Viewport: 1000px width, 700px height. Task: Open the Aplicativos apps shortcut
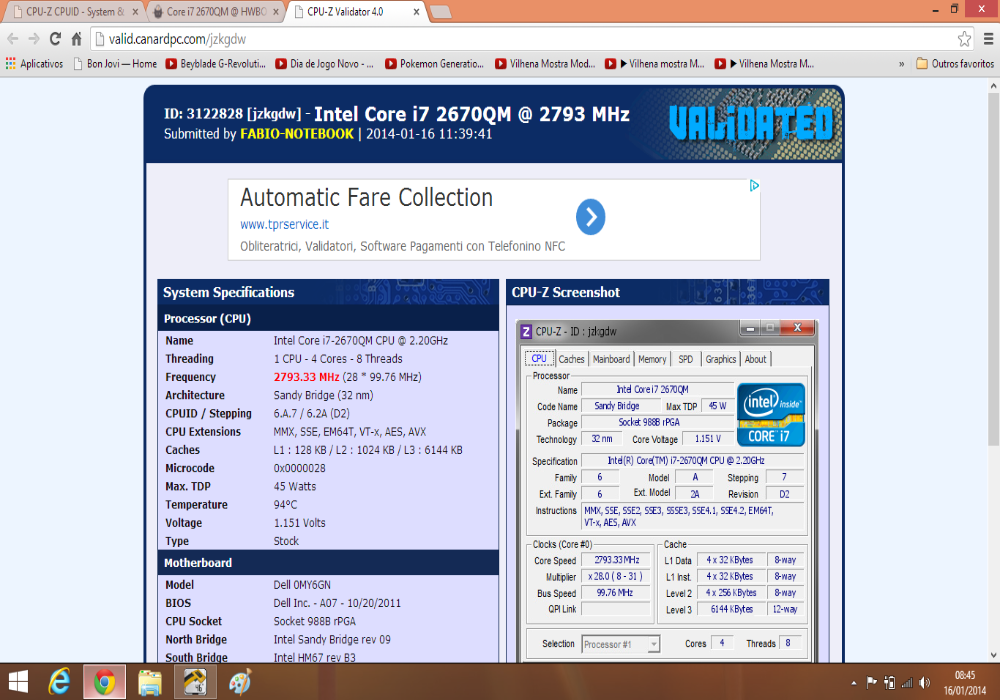click(x=34, y=64)
